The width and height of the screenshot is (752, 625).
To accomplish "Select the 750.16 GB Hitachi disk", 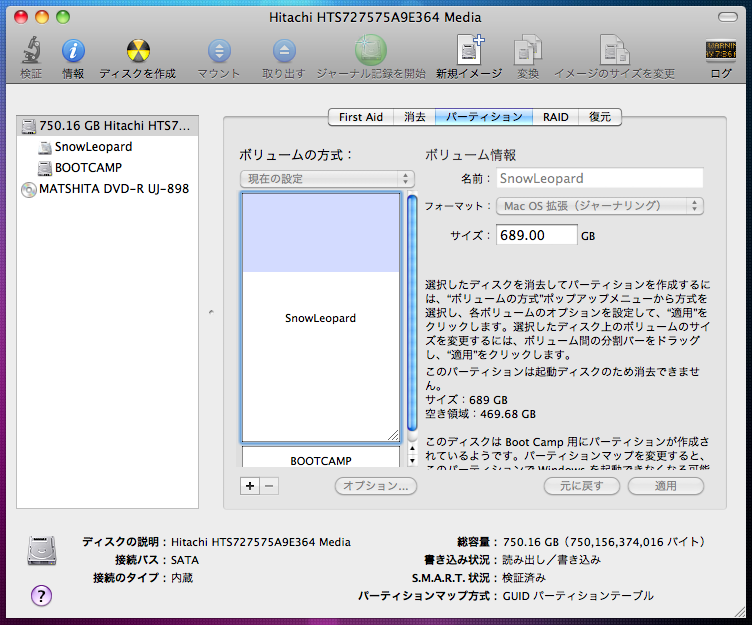I will click(x=107, y=126).
